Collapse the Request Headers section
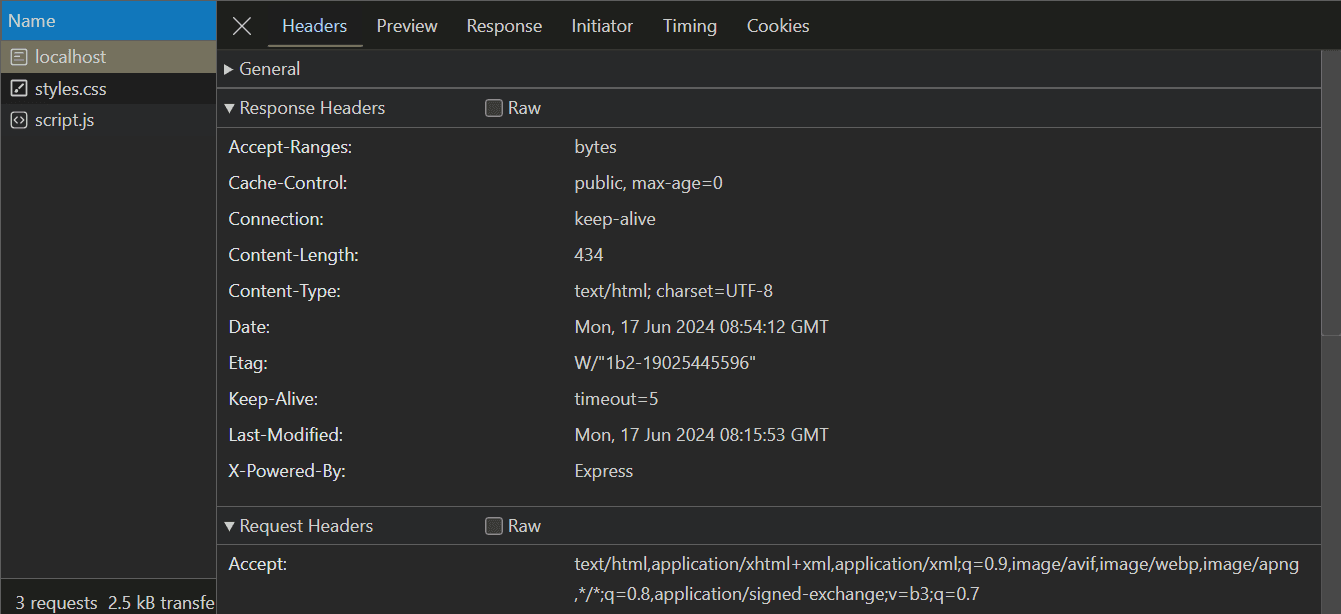 tap(229, 525)
